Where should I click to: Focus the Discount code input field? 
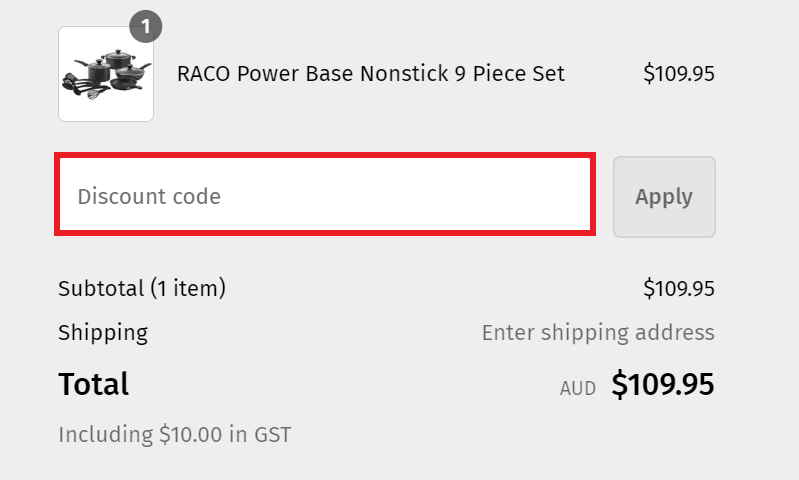coord(325,196)
